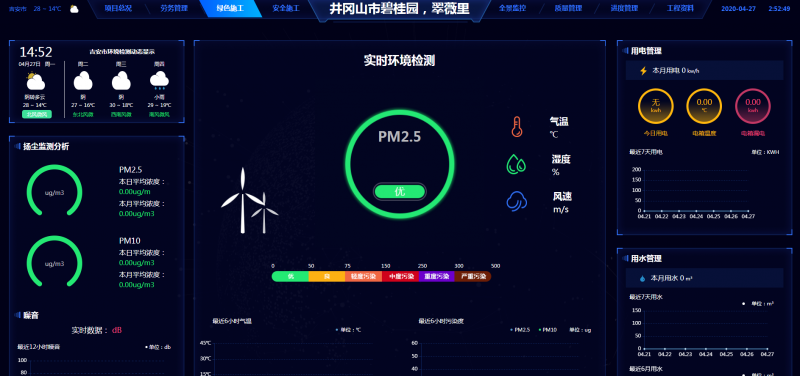Click the weather cloud icon in top bar
This screenshot has width=800, height=376.
point(74,9)
